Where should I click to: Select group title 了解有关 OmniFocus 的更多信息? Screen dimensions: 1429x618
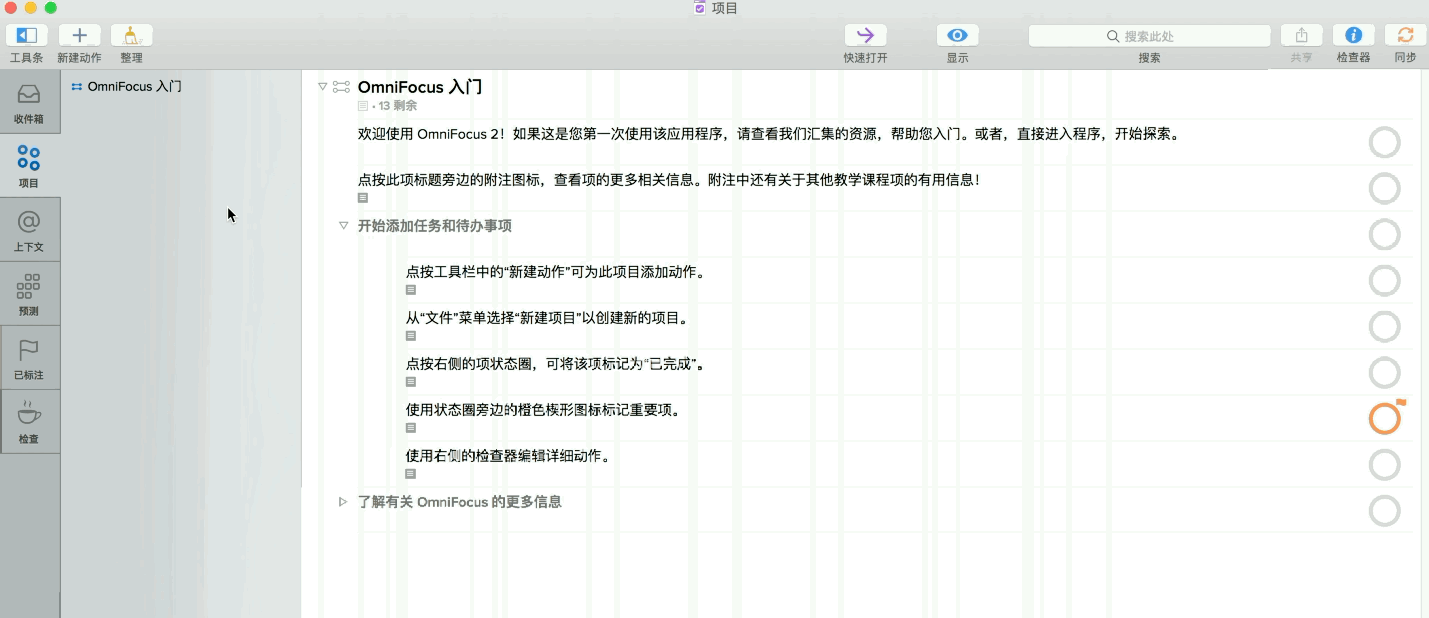(460, 502)
